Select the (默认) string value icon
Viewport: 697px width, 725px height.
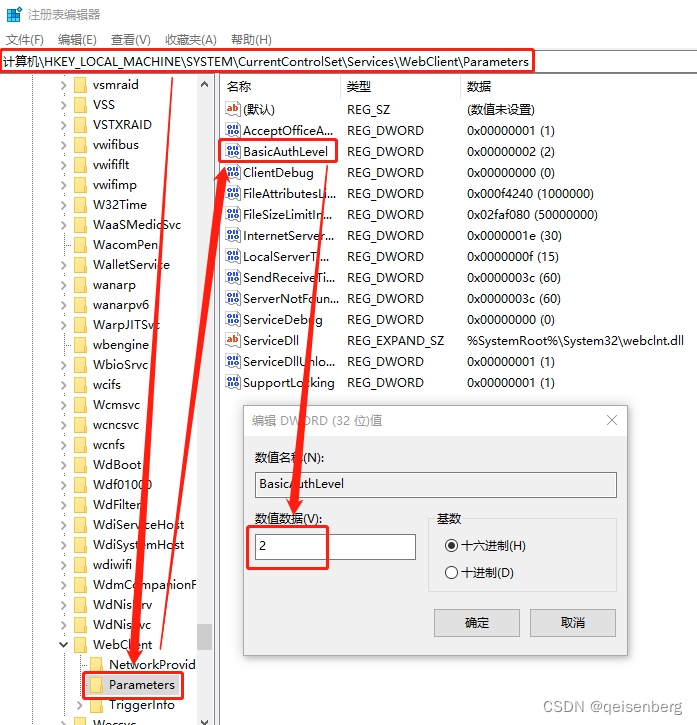[x=233, y=109]
